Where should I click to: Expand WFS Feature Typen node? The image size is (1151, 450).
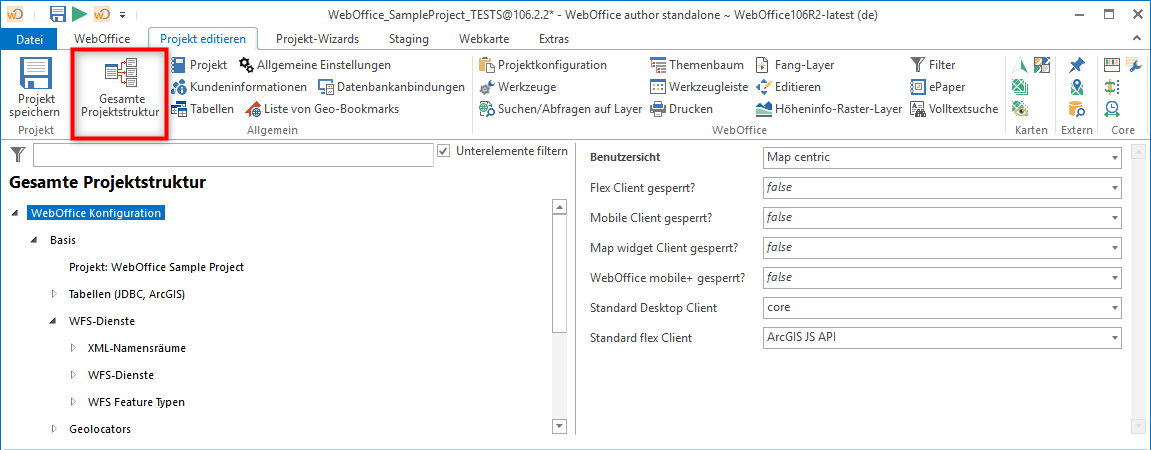point(73,402)
